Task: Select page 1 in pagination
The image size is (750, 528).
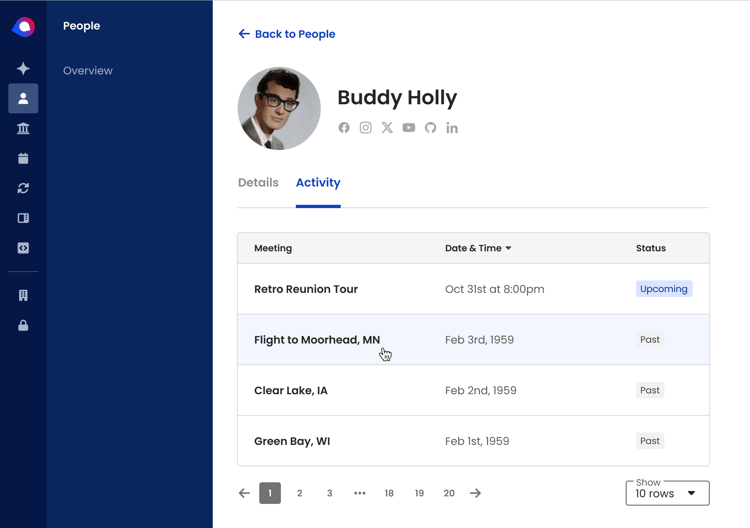Action: [x=270, y=493]
